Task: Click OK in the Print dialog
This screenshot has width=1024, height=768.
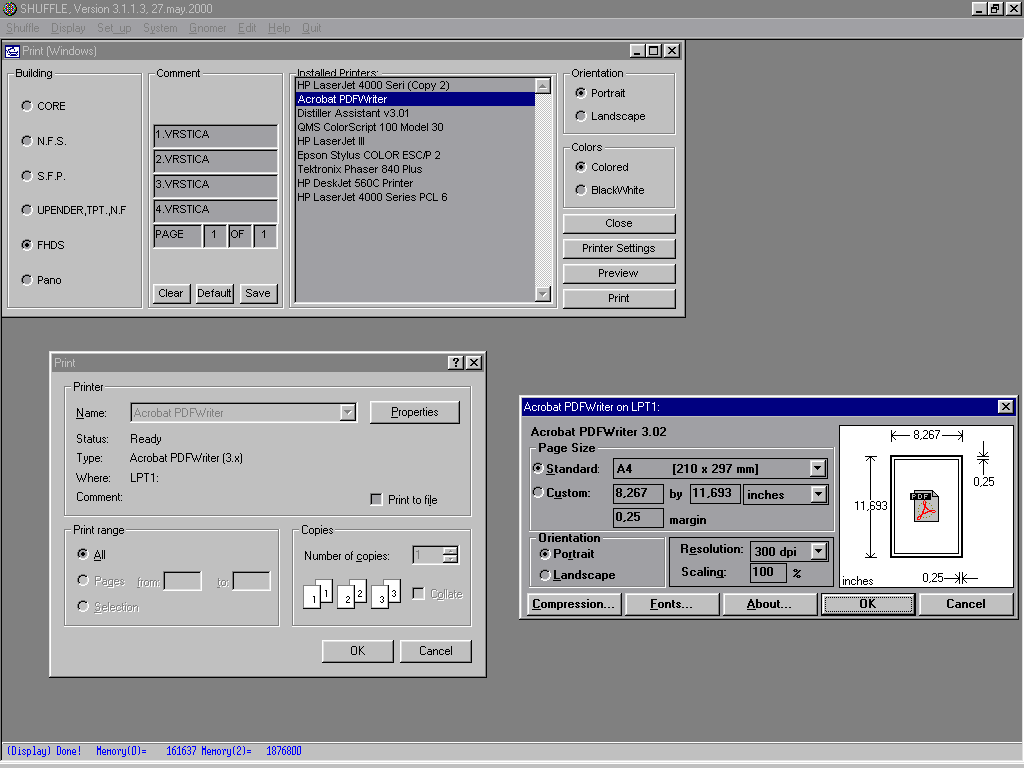Action: point(358,651)
